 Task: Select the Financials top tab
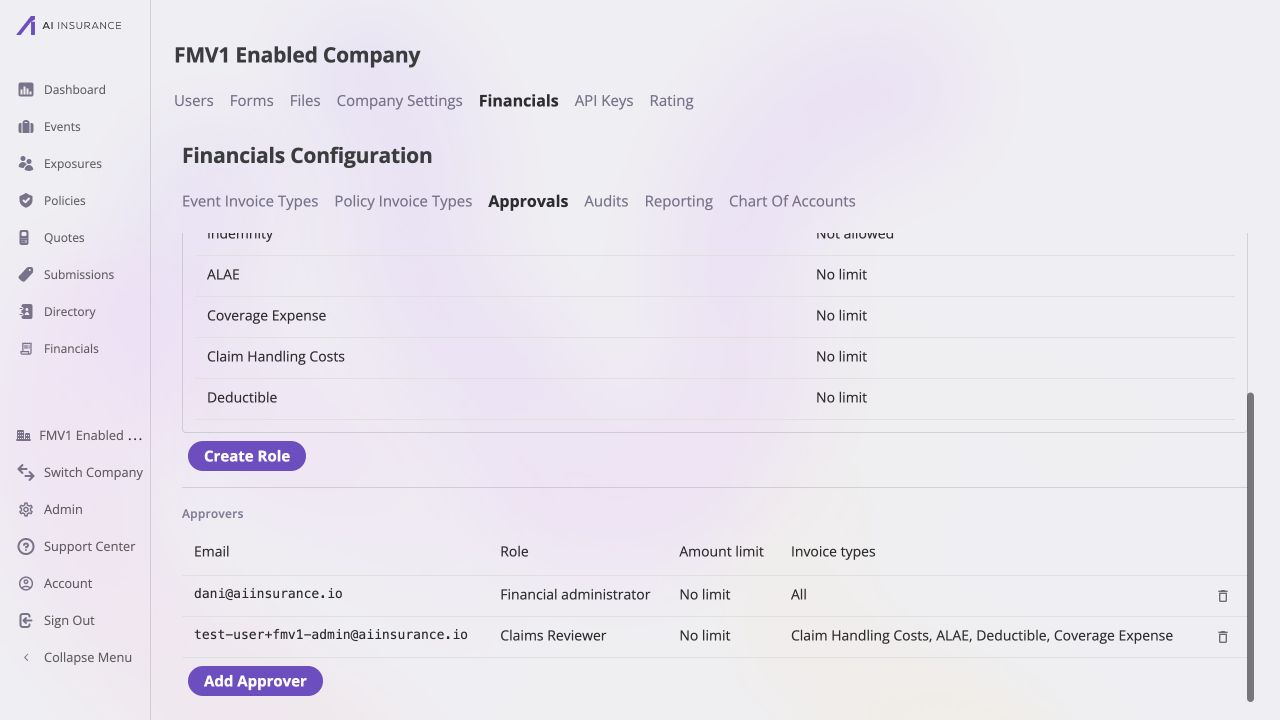click(x=519, y=101)
